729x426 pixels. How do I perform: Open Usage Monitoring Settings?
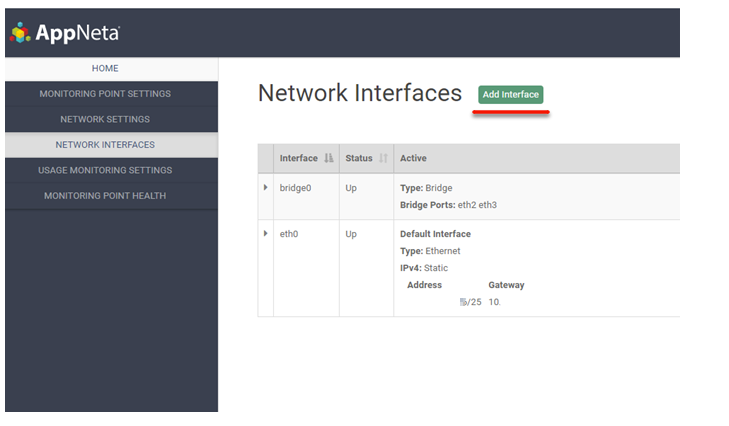click(105, 170)
